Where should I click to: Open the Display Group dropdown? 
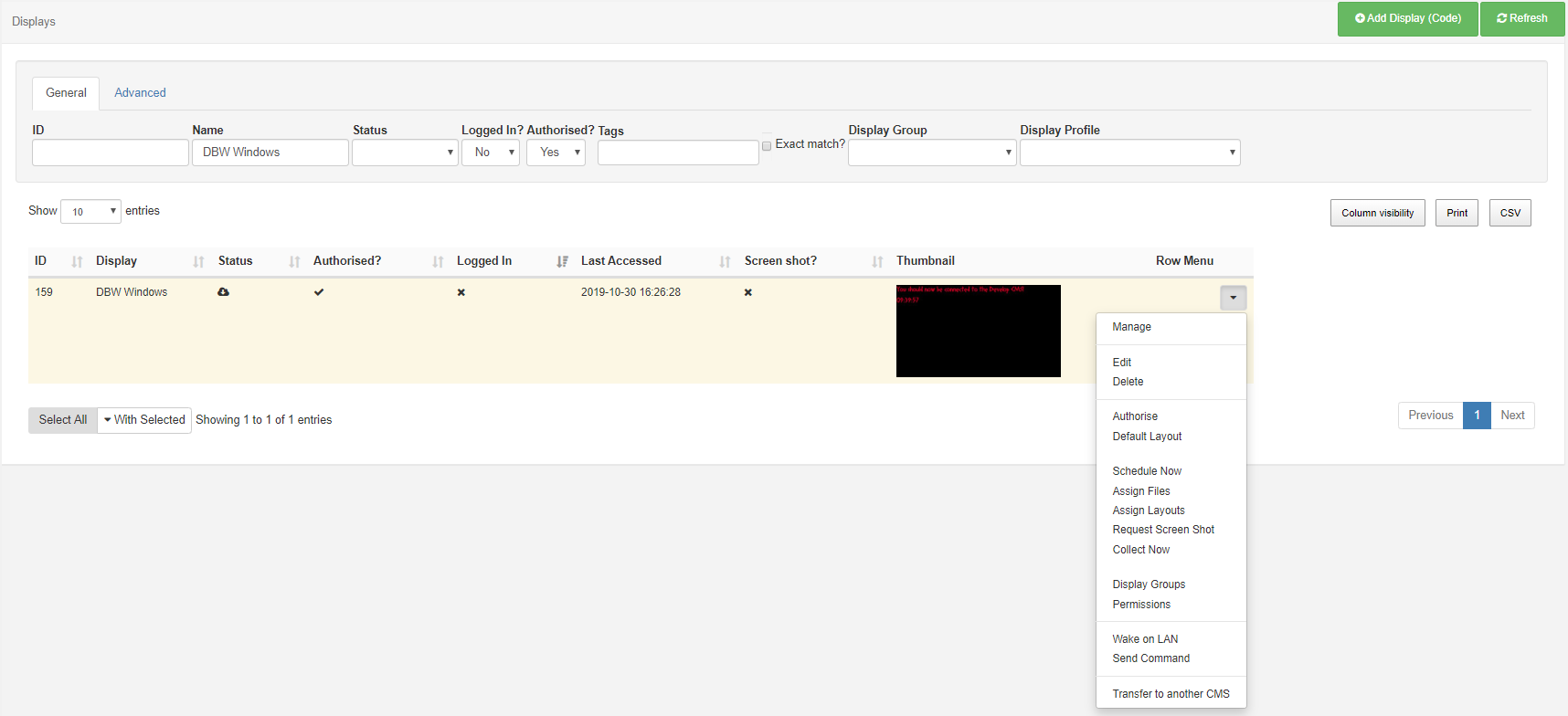click(x=932, y=153)
